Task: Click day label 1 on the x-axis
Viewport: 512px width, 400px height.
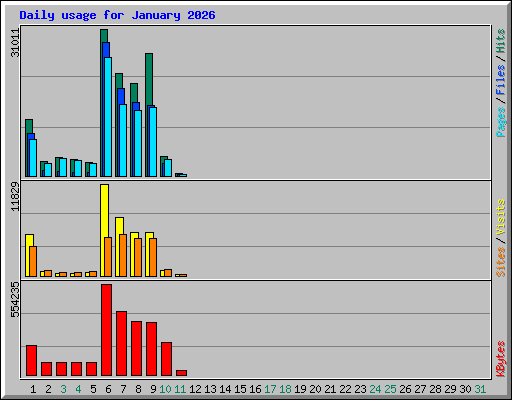Action: pyautogui.click(x=33, y=389)
